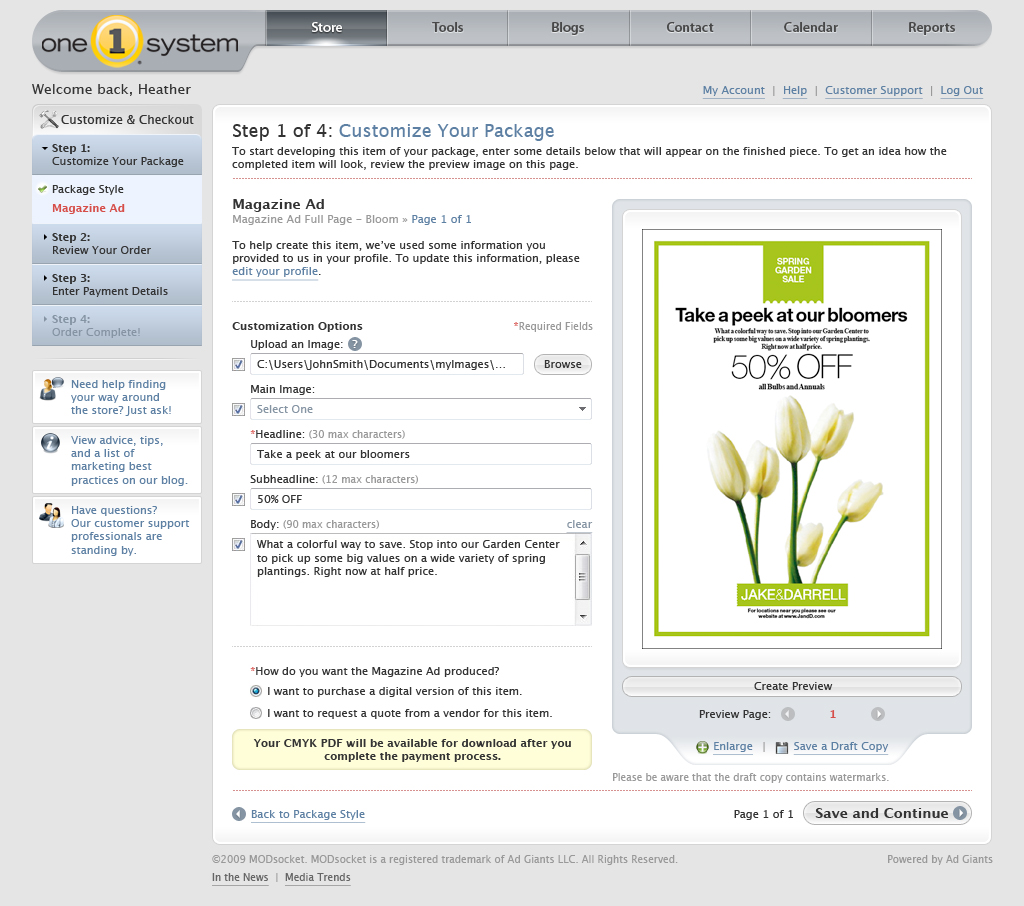Click the magazine ad preview thumbnail
This screenshot has width=1024, height=906.
pyautogui.click(x=792, y=439)
